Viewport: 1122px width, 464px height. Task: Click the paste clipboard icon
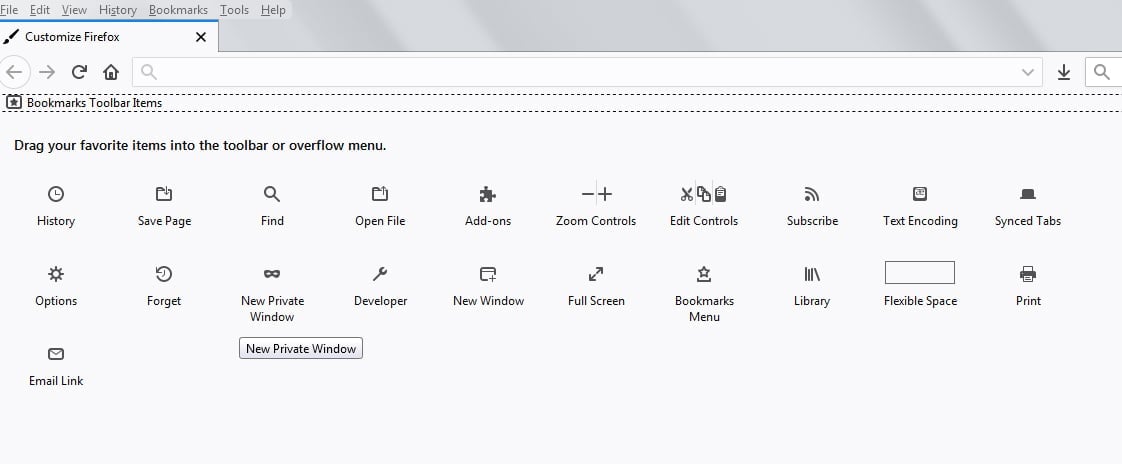point(721,194)
